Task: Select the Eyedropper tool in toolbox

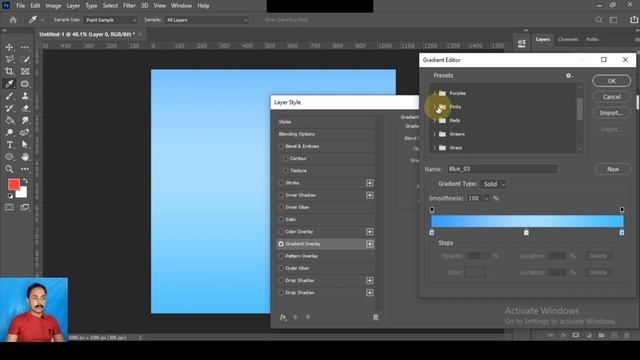Action: pyautogui.click(x=9, y=84)
